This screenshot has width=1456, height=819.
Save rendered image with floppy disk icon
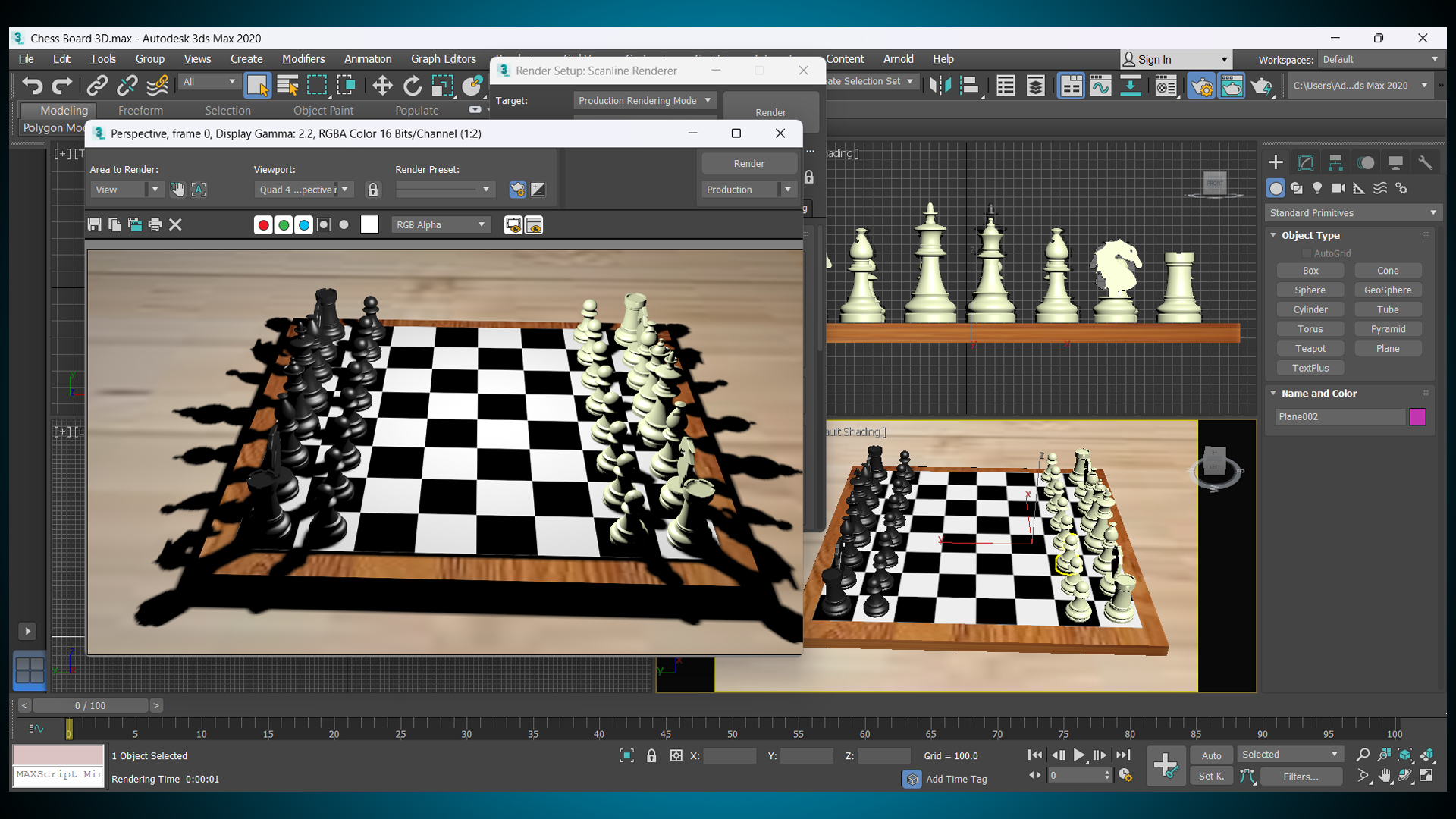[x=94, y=224]
